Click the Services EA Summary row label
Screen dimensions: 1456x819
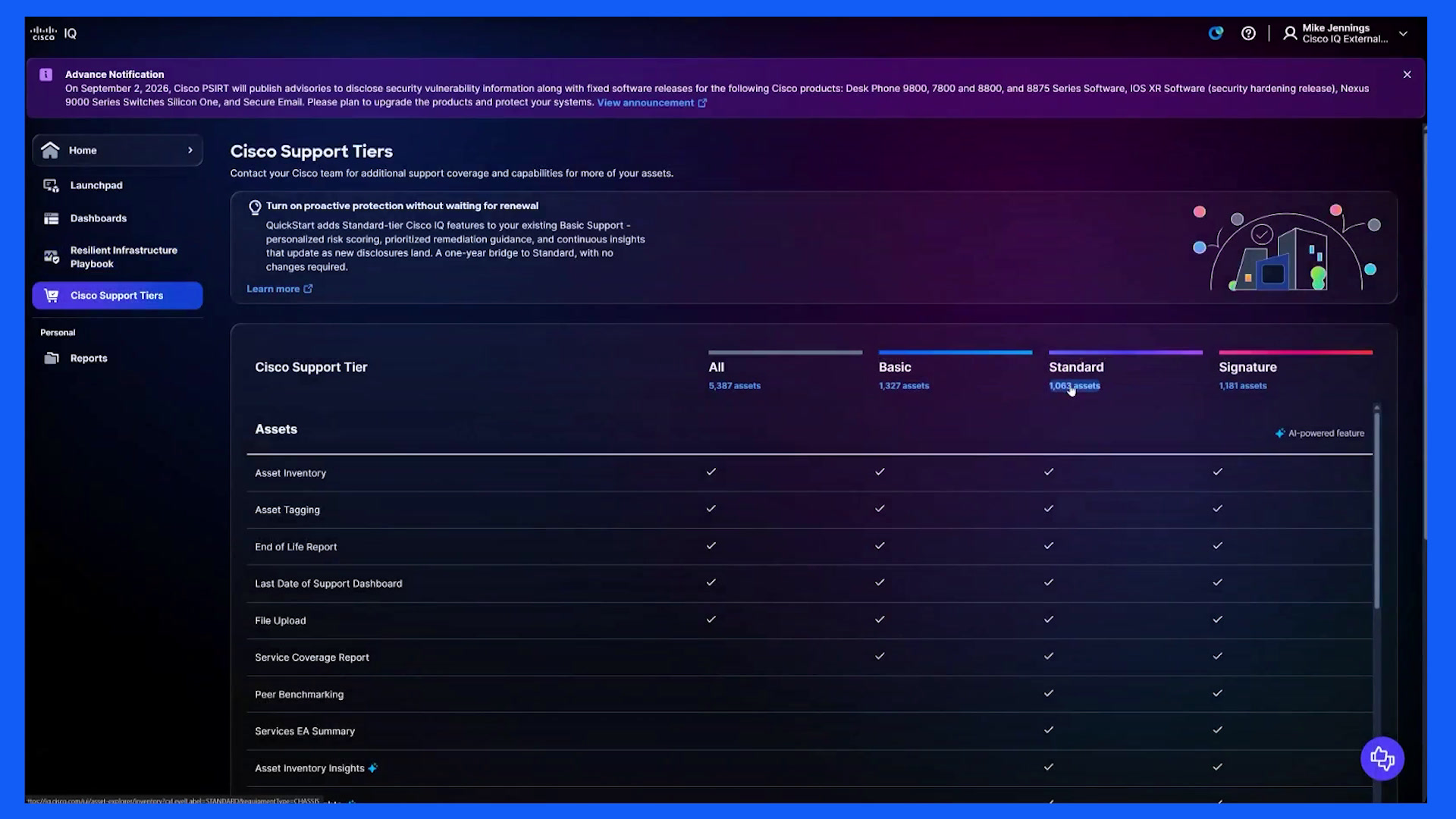click(x=305, y=731)
